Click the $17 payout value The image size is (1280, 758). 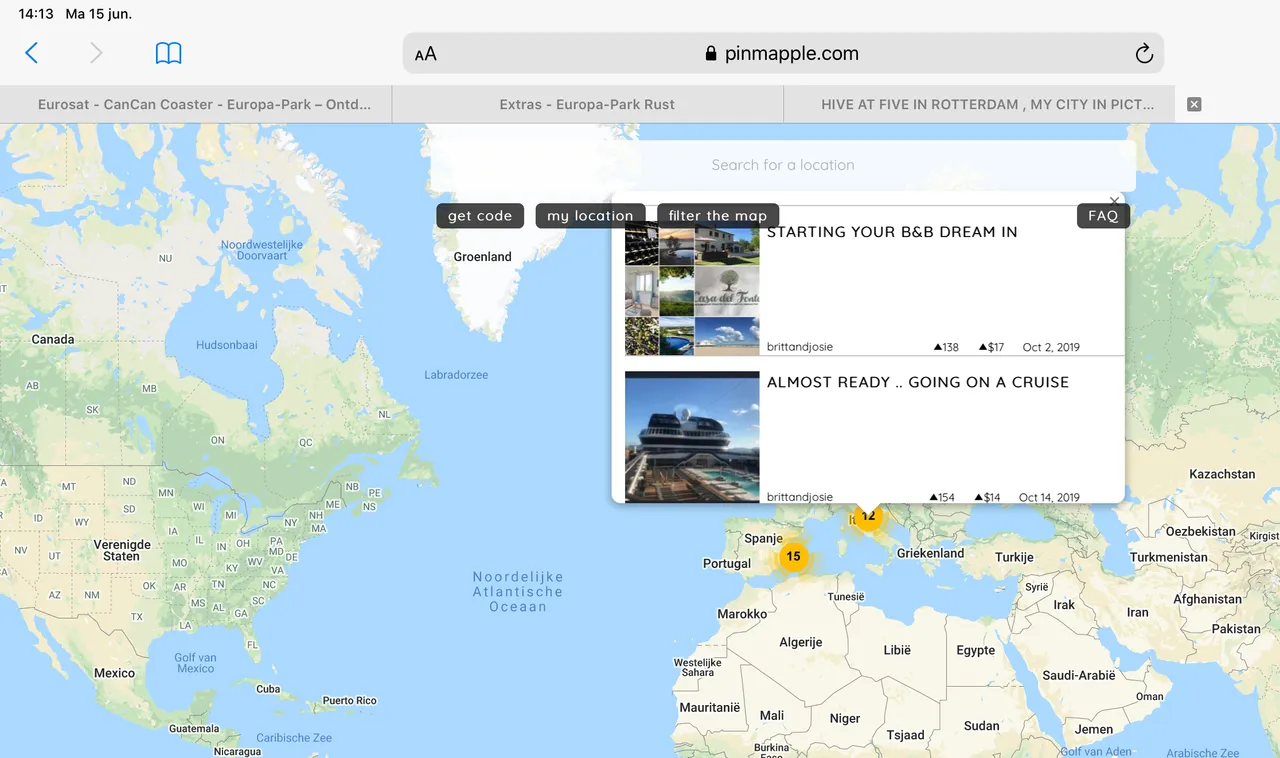992,347
